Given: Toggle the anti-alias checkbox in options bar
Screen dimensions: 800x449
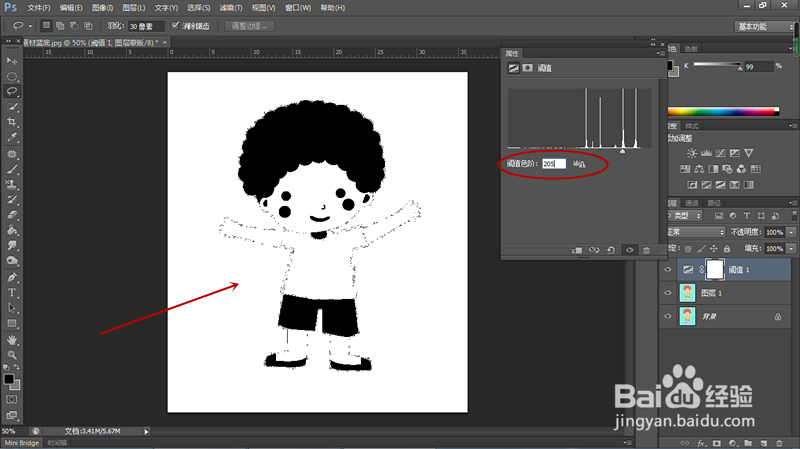Looking at the screenshot, I should (x=175, y=26).
